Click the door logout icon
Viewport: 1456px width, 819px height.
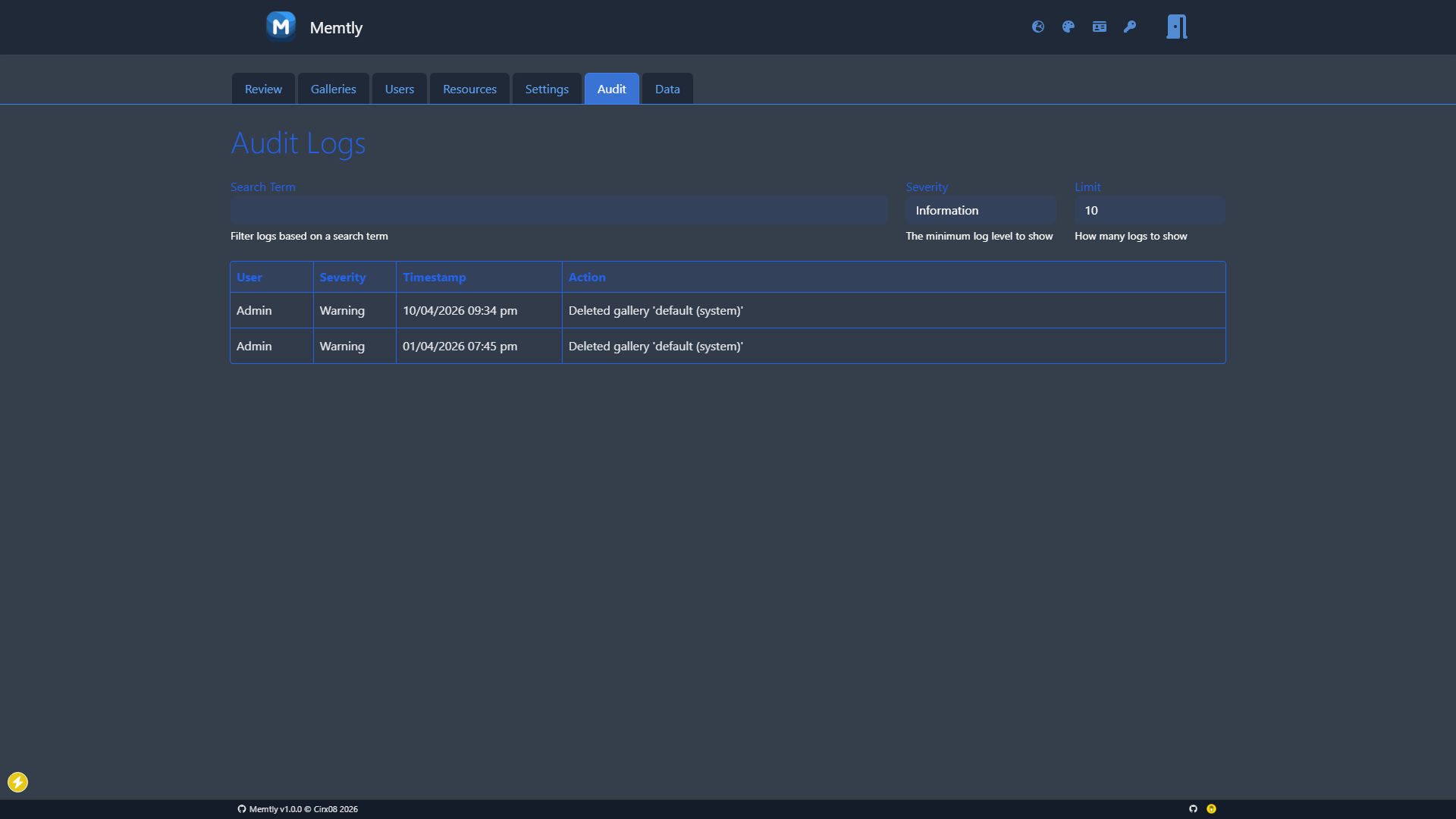(1177, 27)
